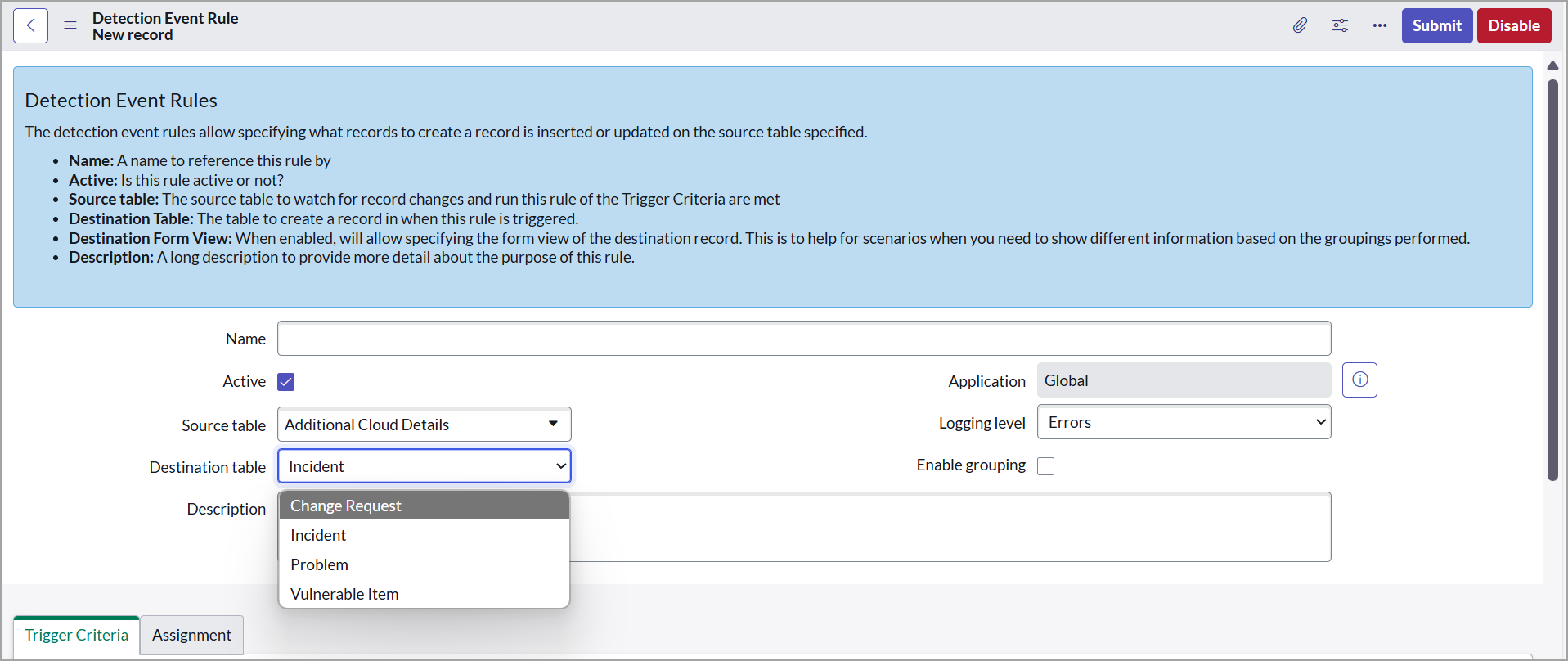Open attachments with the paperclip icon

click(1300, 25)
